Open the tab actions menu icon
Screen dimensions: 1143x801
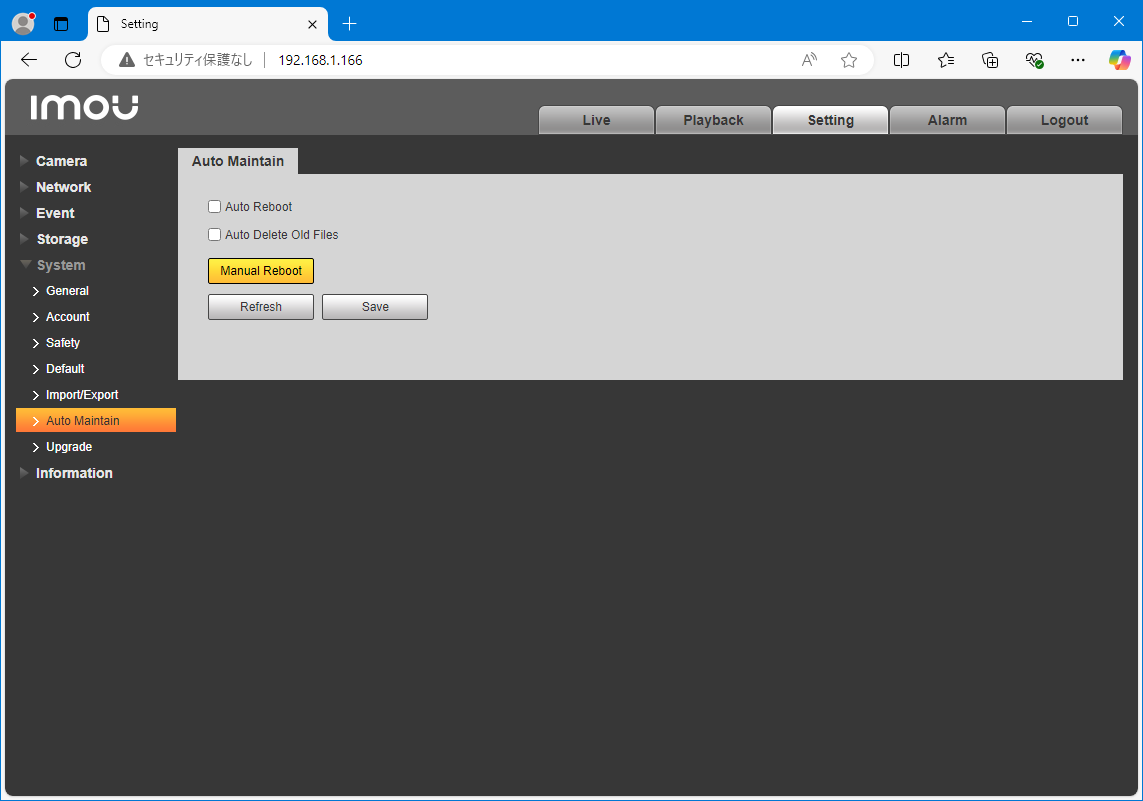[61, 24]
